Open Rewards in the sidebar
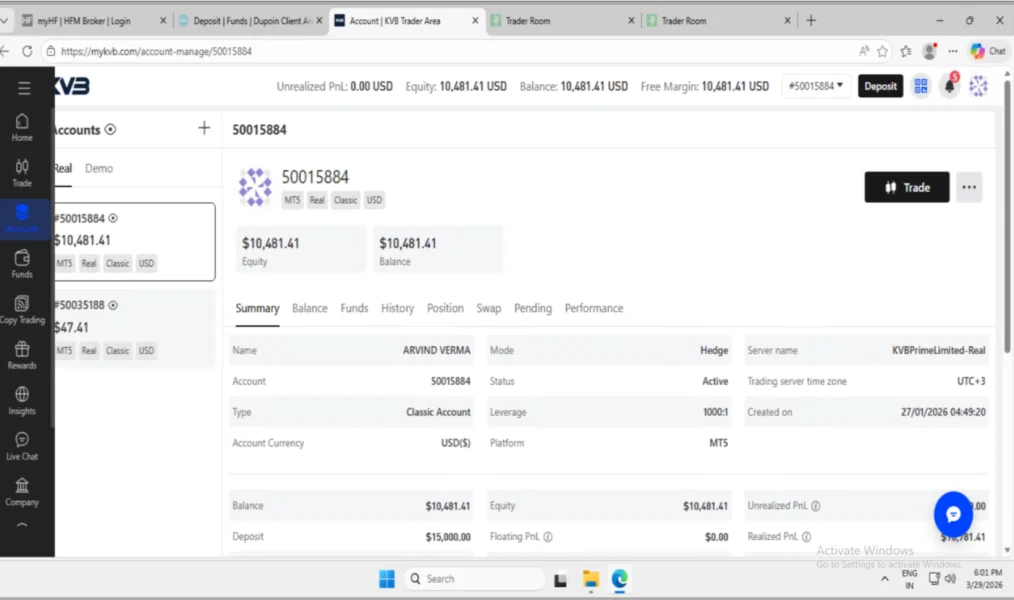Viewport: 1014px width, 600px height. (22, 355)
